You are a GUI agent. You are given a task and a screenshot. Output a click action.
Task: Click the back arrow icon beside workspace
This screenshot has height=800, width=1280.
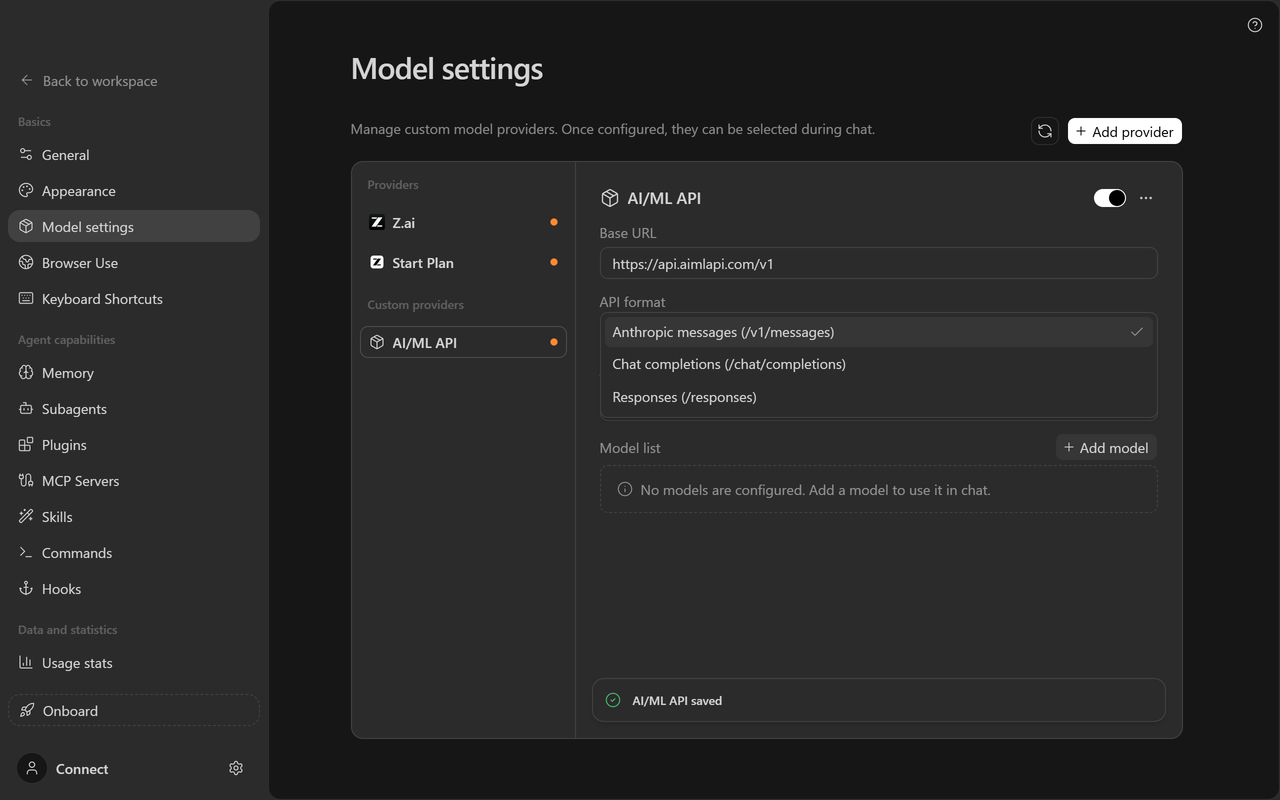27,81
